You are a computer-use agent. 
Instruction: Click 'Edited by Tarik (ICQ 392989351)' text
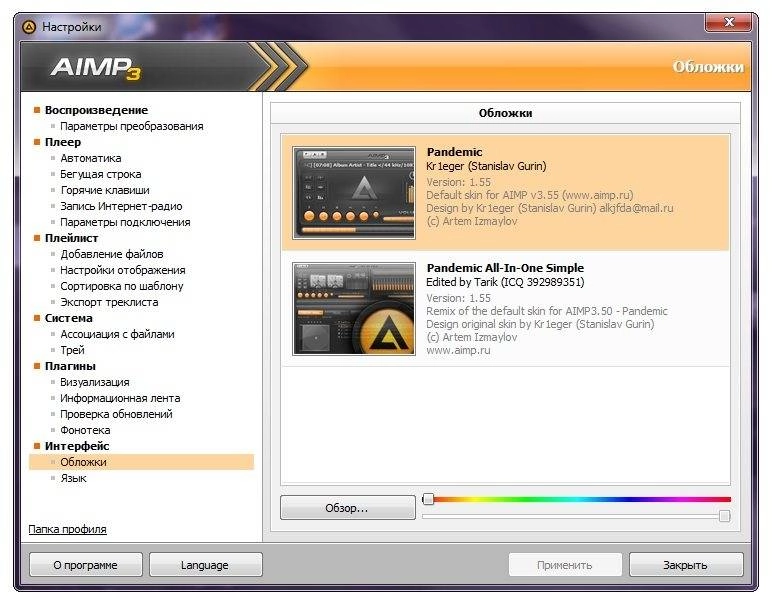coord(505,282)
